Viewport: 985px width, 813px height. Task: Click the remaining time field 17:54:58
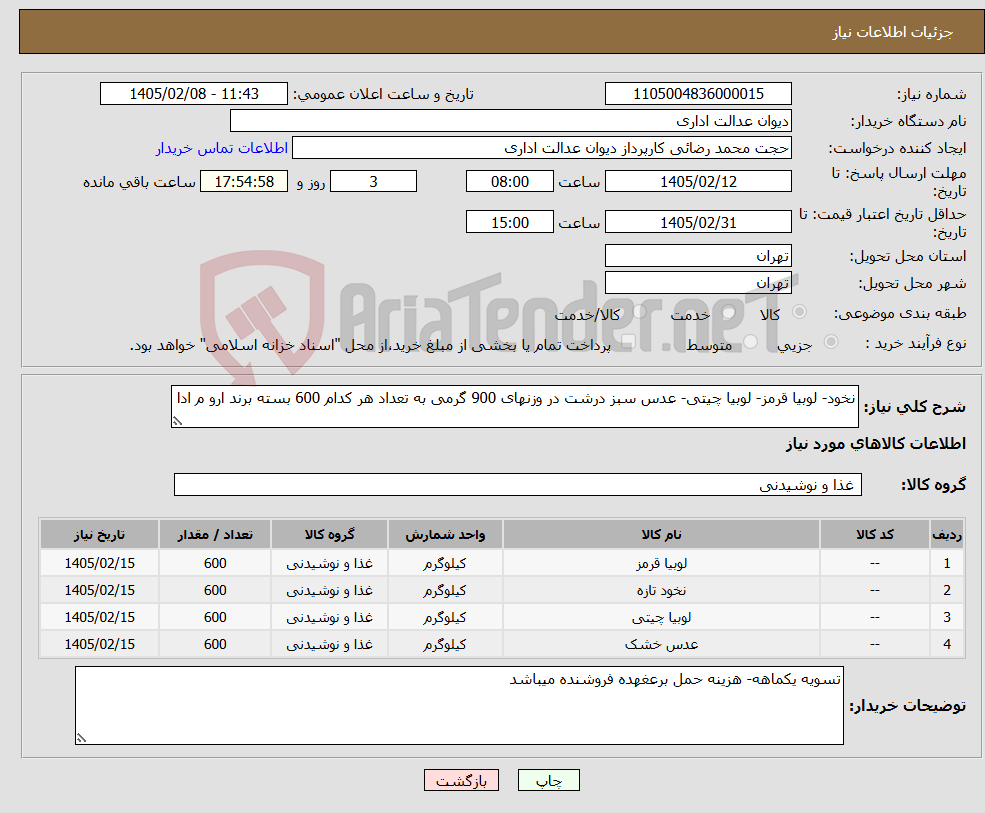click(244, 182)
